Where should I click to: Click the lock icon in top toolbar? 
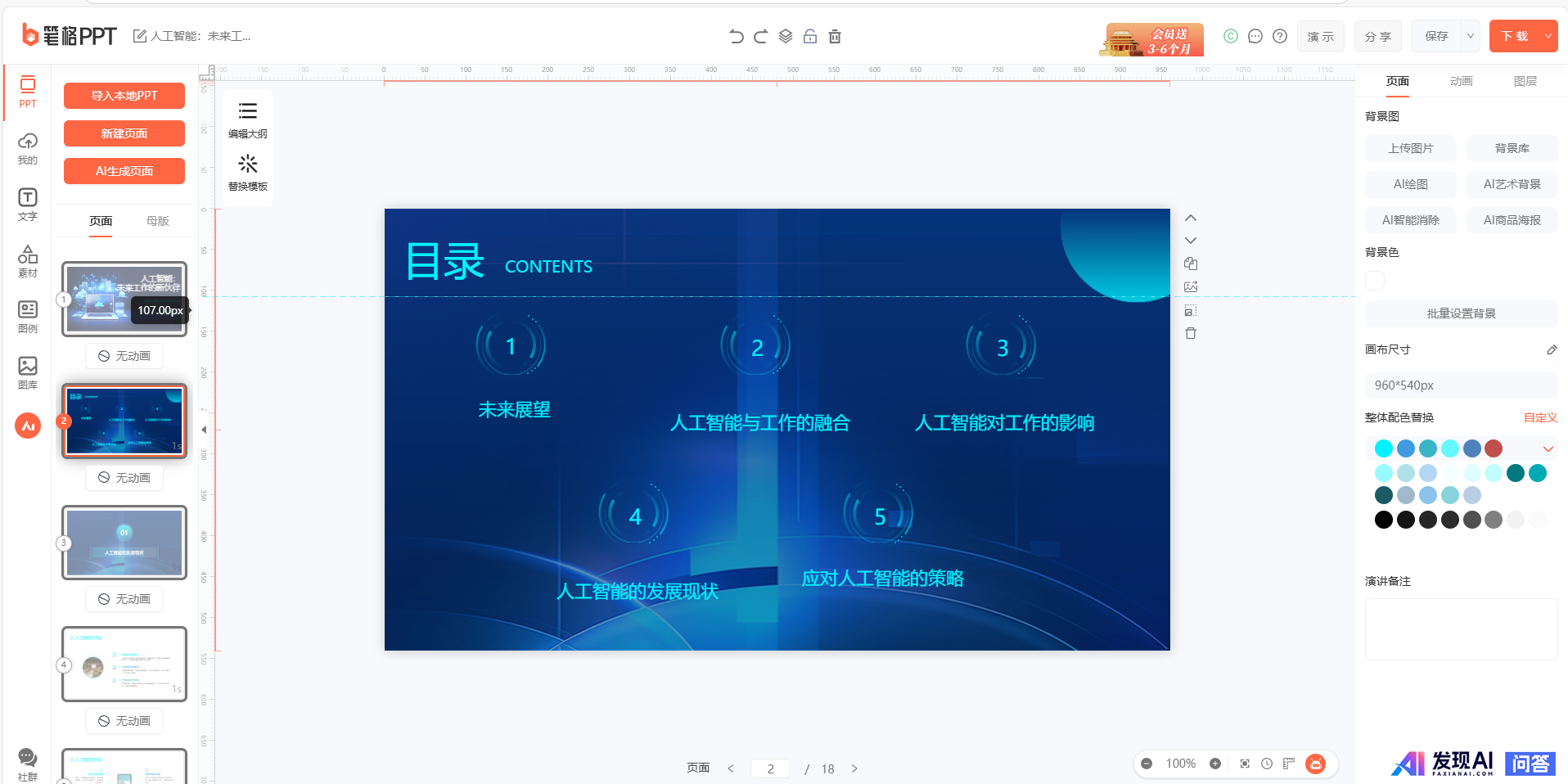pyautogui.click(x=810, y=36)
